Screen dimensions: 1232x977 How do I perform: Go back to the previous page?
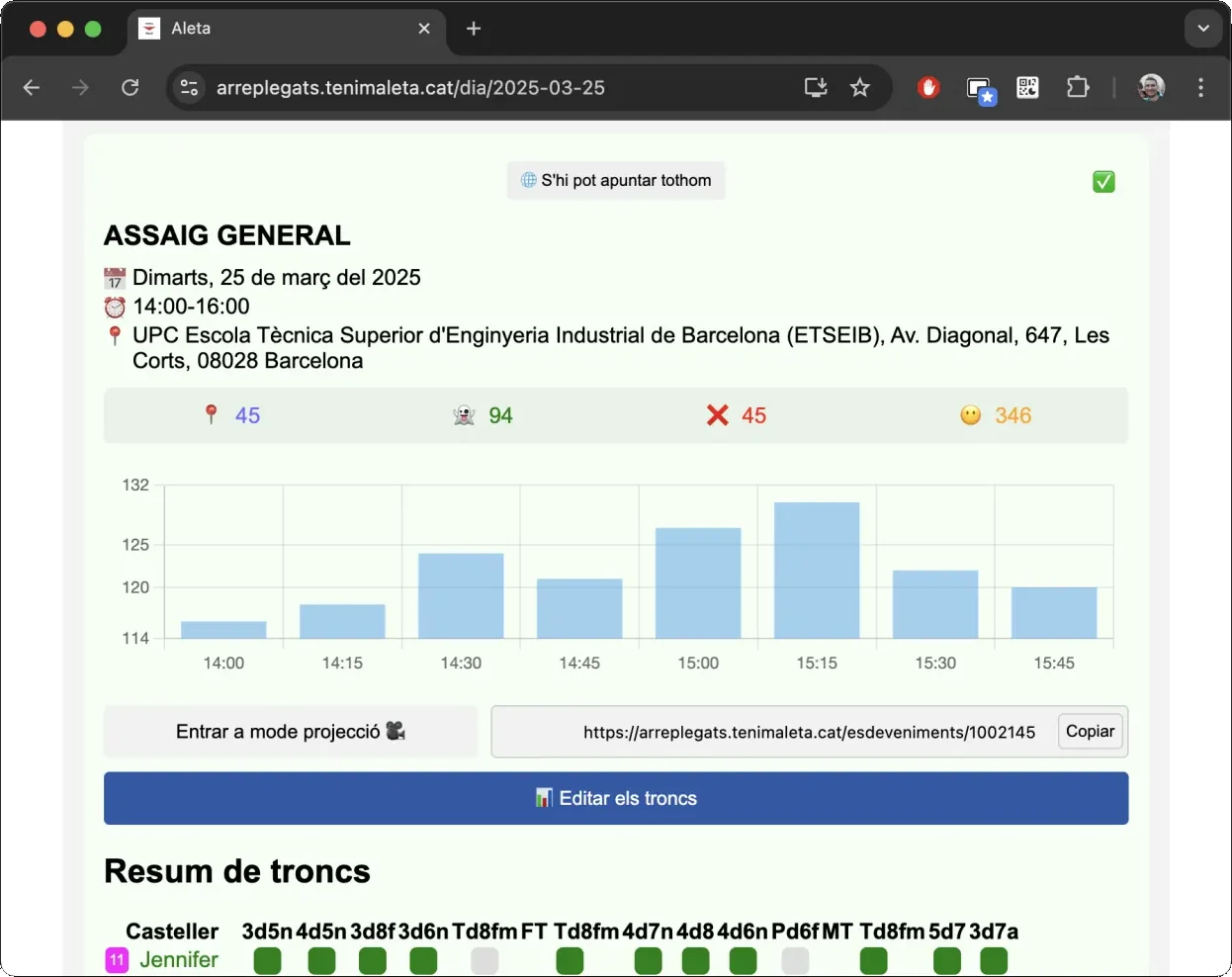point(32,88)
